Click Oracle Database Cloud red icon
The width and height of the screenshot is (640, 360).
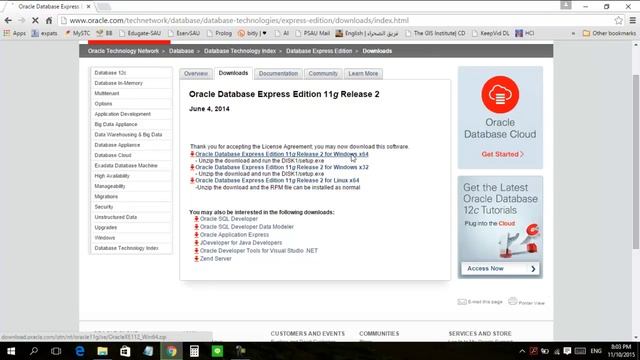(x=500, y=94)
